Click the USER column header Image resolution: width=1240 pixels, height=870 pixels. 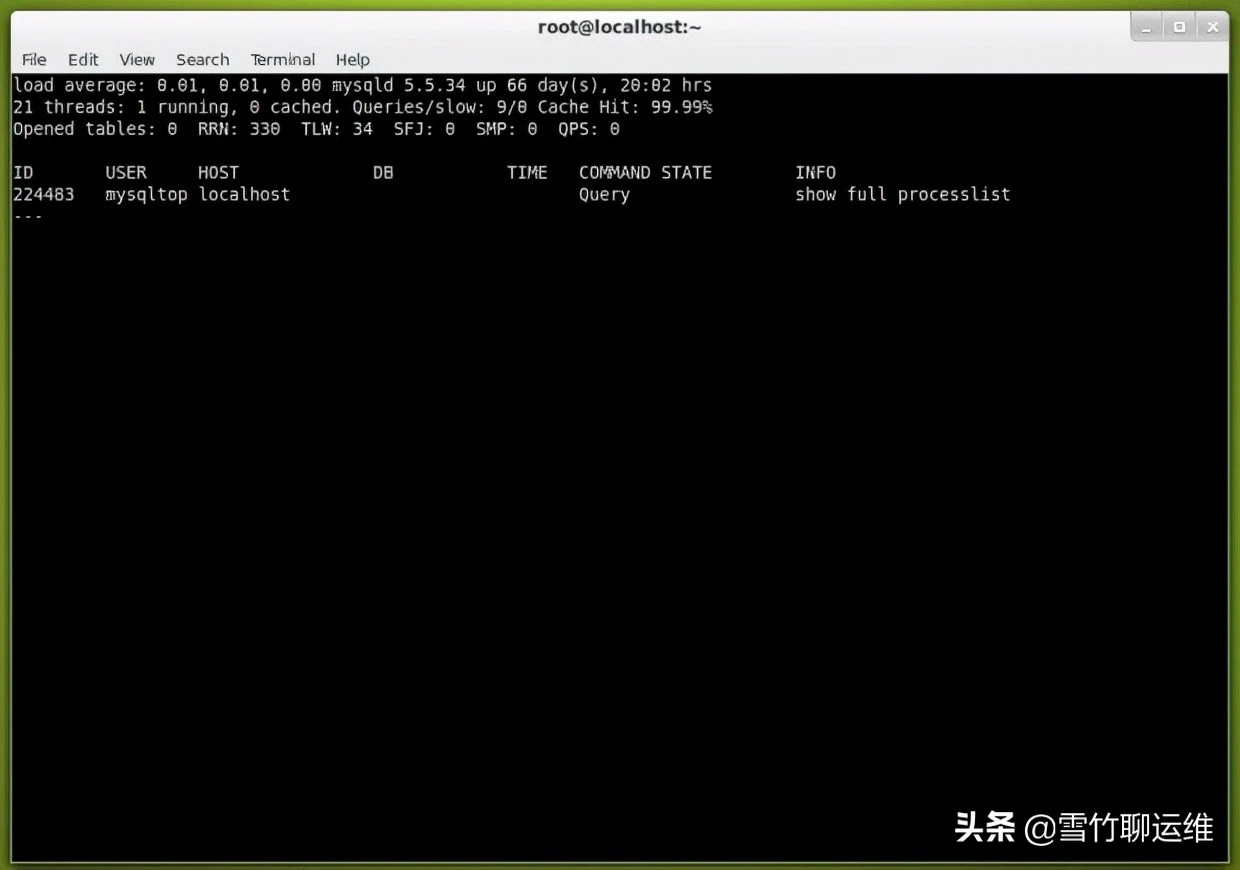[125, 172]
